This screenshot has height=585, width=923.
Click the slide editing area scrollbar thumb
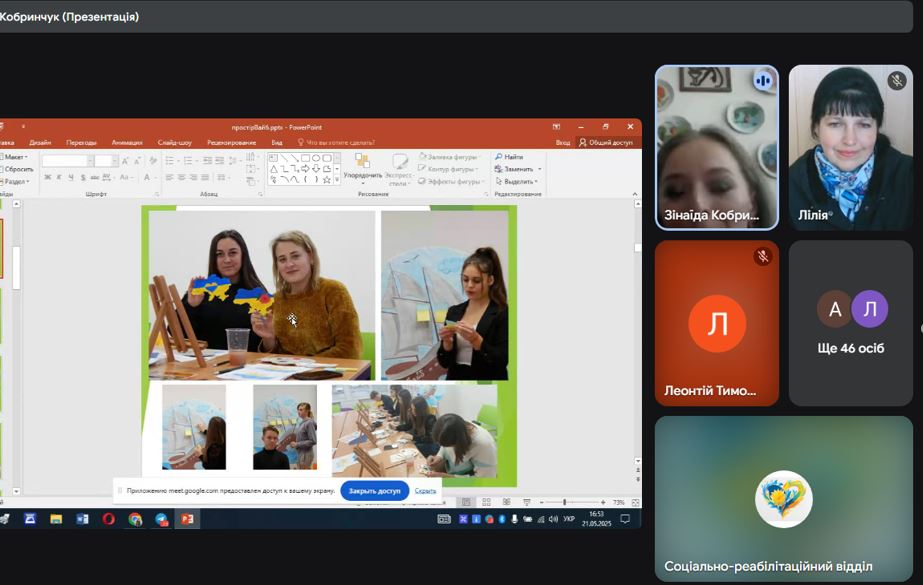point(638,248)
